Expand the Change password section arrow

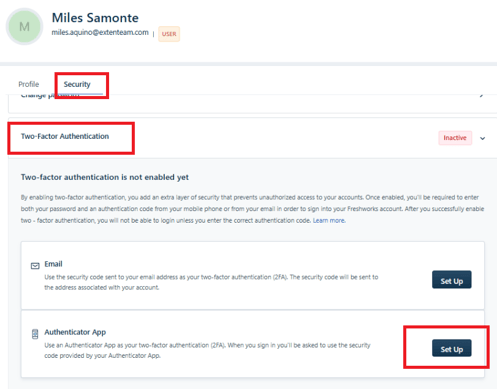[481, 96]
